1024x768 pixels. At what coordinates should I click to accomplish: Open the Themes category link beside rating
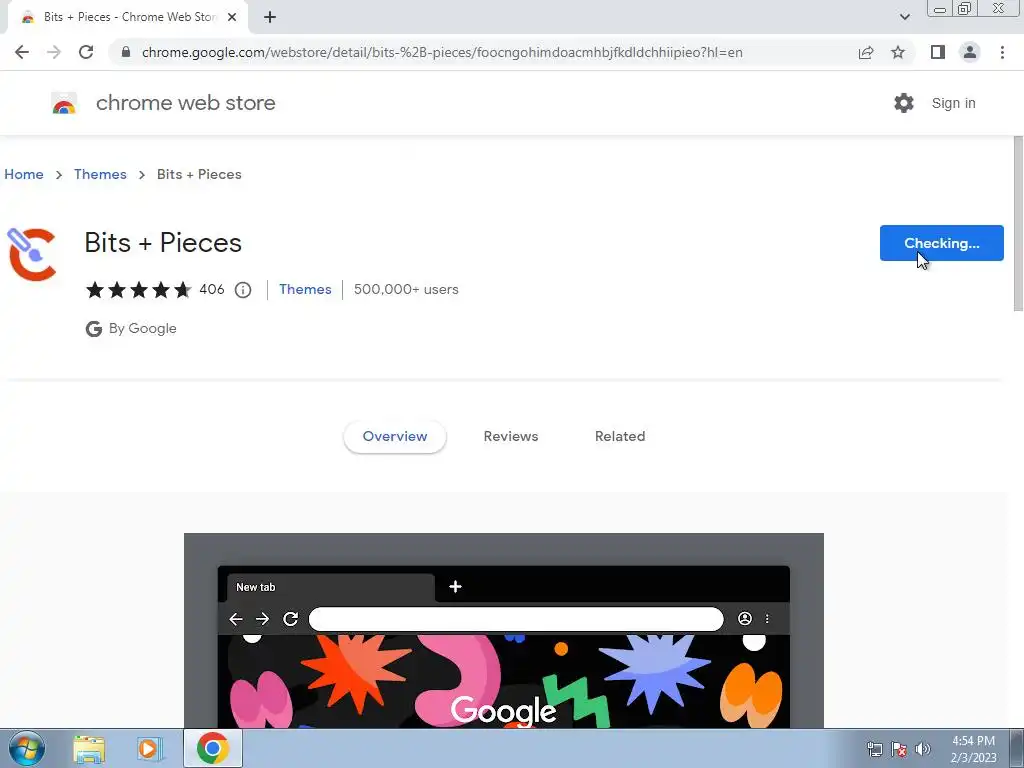pos(305,289)
